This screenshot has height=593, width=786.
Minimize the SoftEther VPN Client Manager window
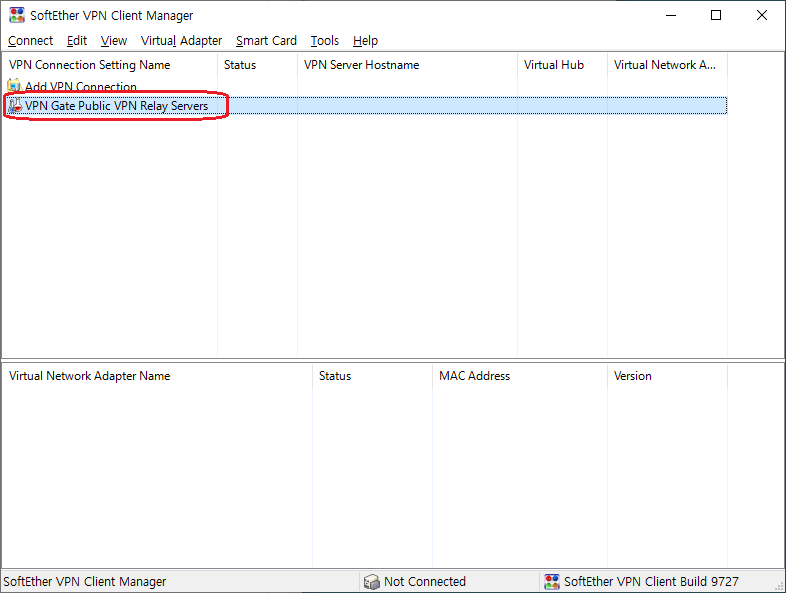[x=671, y=15]
